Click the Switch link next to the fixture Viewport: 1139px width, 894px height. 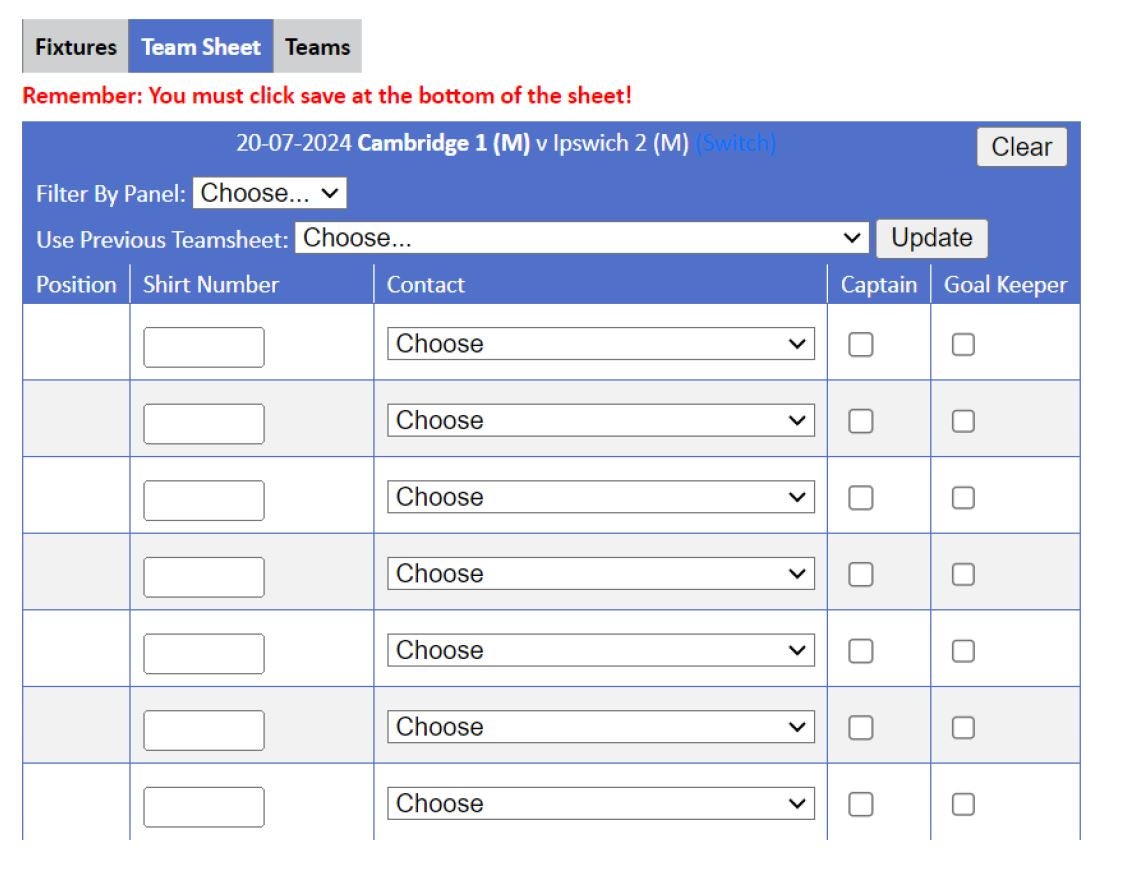point(740,143)
